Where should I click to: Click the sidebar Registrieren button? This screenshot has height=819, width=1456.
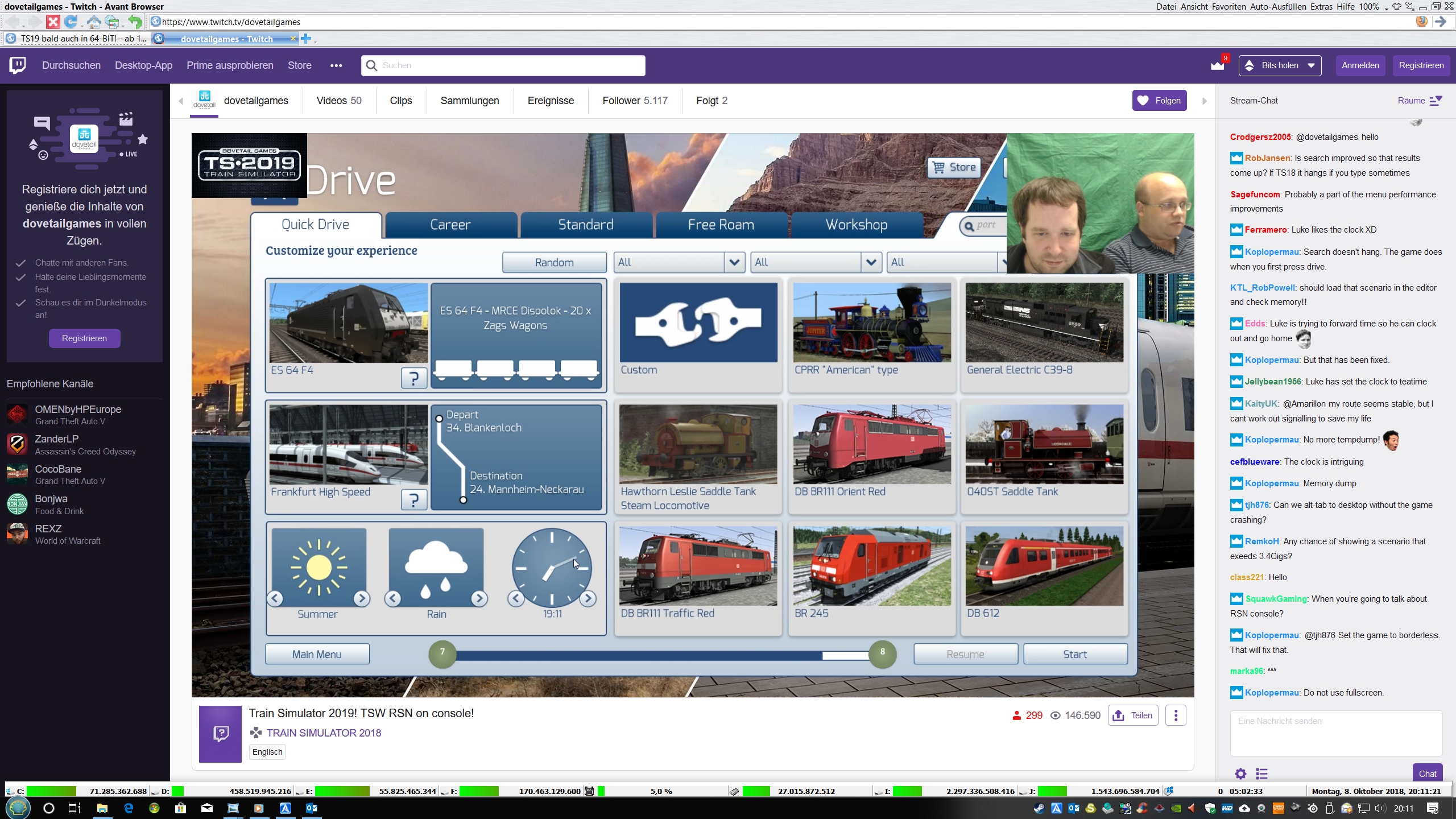(84, 338)
